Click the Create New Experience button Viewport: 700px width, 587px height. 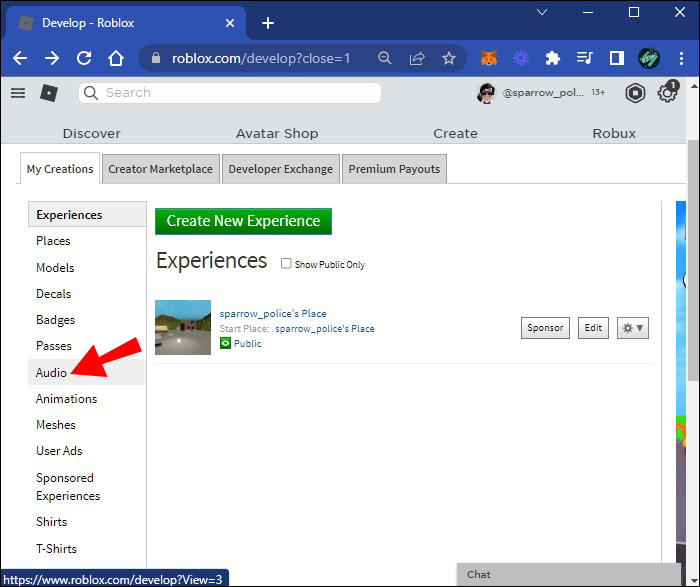click(243, 221)
